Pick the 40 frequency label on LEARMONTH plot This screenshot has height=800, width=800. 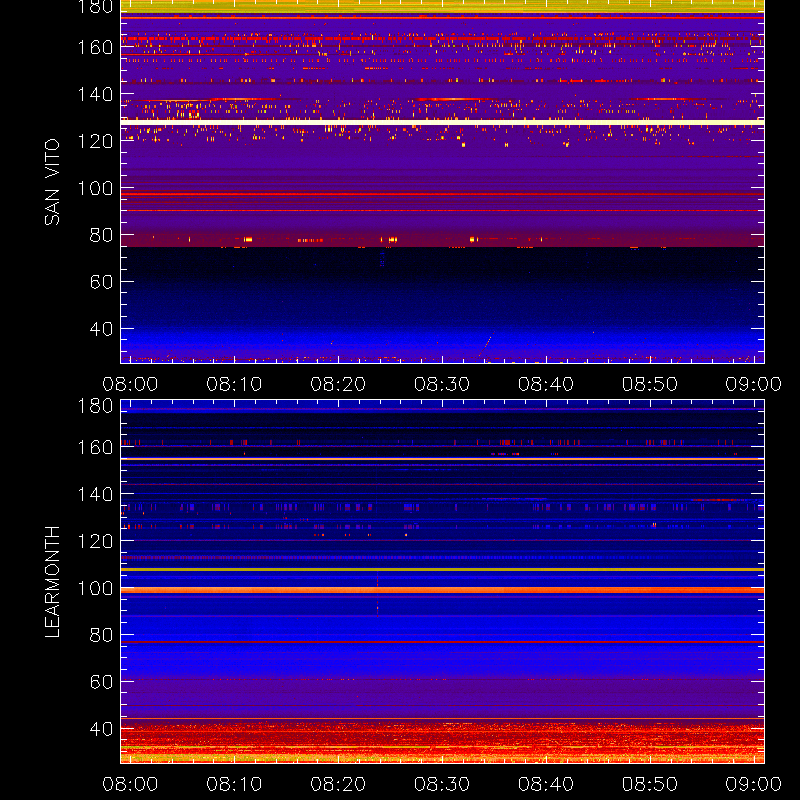101,729
